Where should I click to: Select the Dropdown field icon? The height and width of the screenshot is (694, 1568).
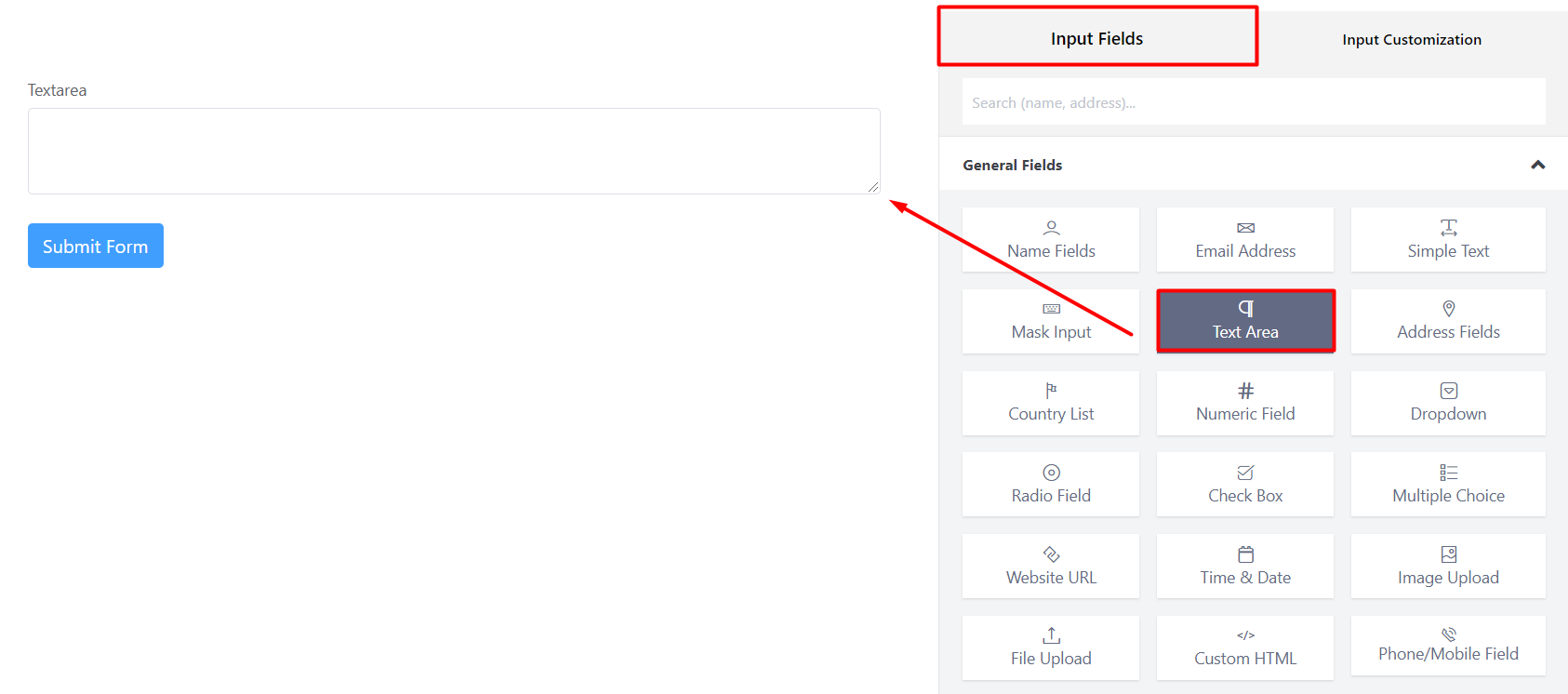pyautogui.click(x=1447, y=402)
